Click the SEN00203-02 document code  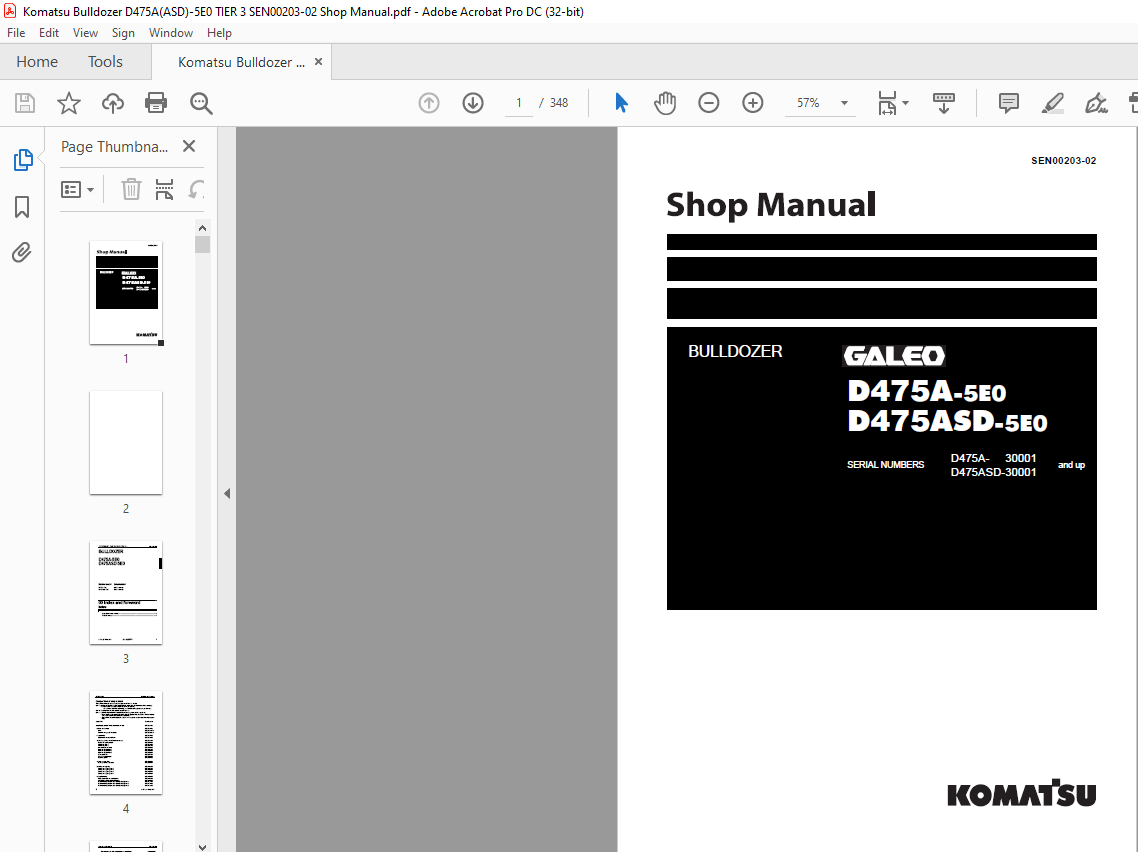(1063, 160)
